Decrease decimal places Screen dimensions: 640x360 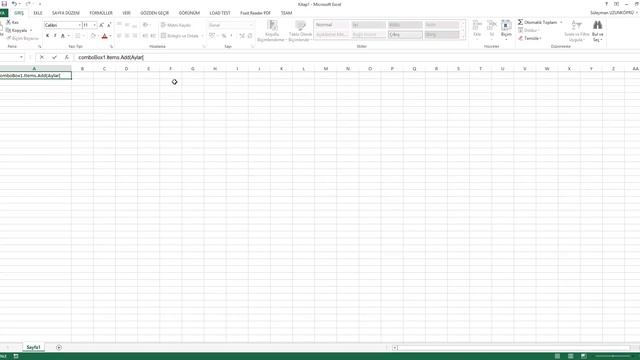(x=250, y=36)
